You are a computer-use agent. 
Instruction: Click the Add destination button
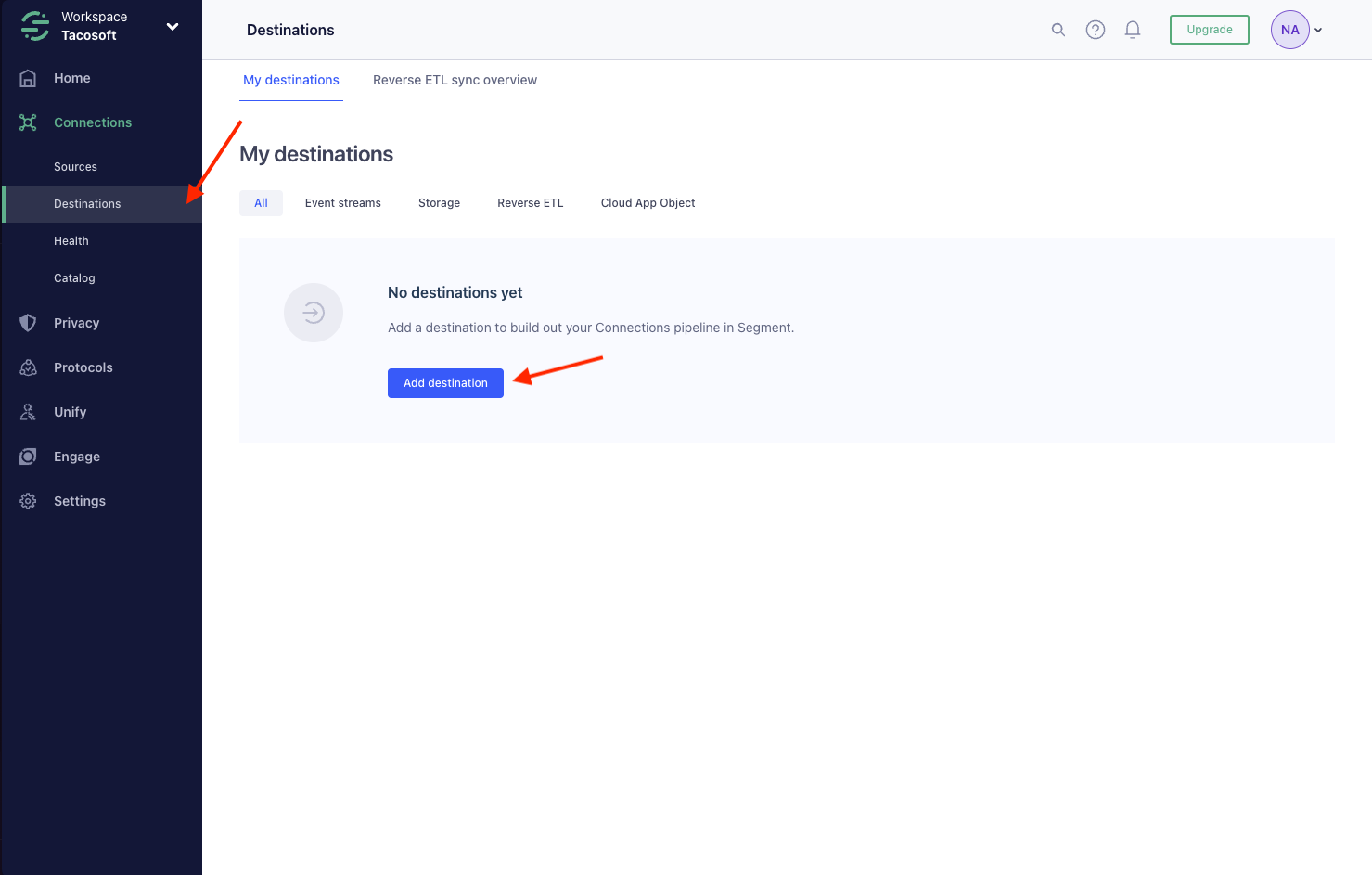pyautogui.click(x=445, y=382)
